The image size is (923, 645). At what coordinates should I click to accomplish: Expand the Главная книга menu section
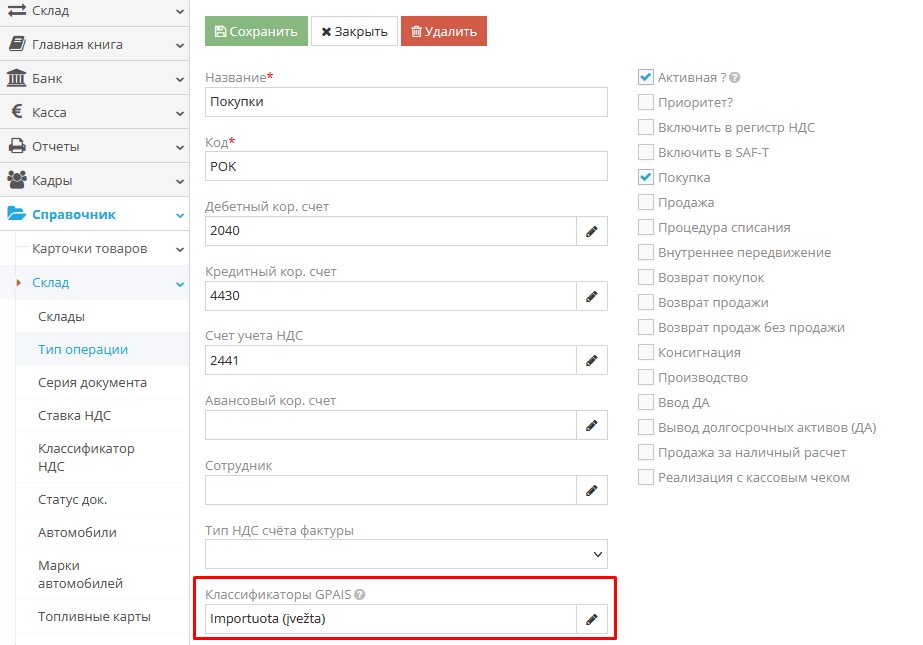(x=94, y=44)
